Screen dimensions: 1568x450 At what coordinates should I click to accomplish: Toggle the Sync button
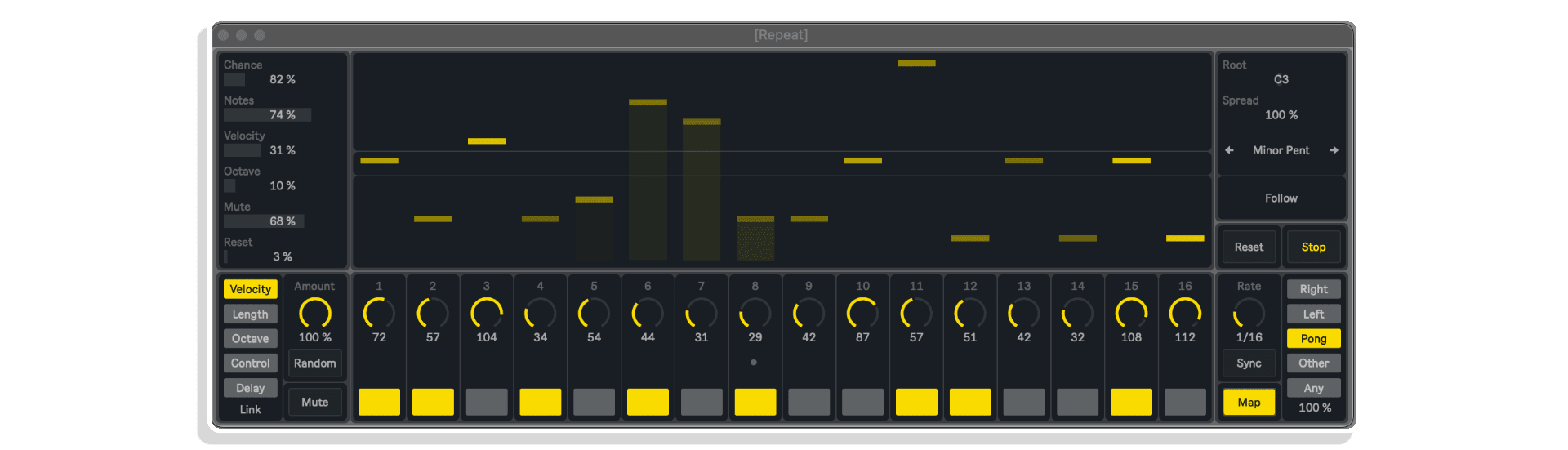pos(1249,363)
